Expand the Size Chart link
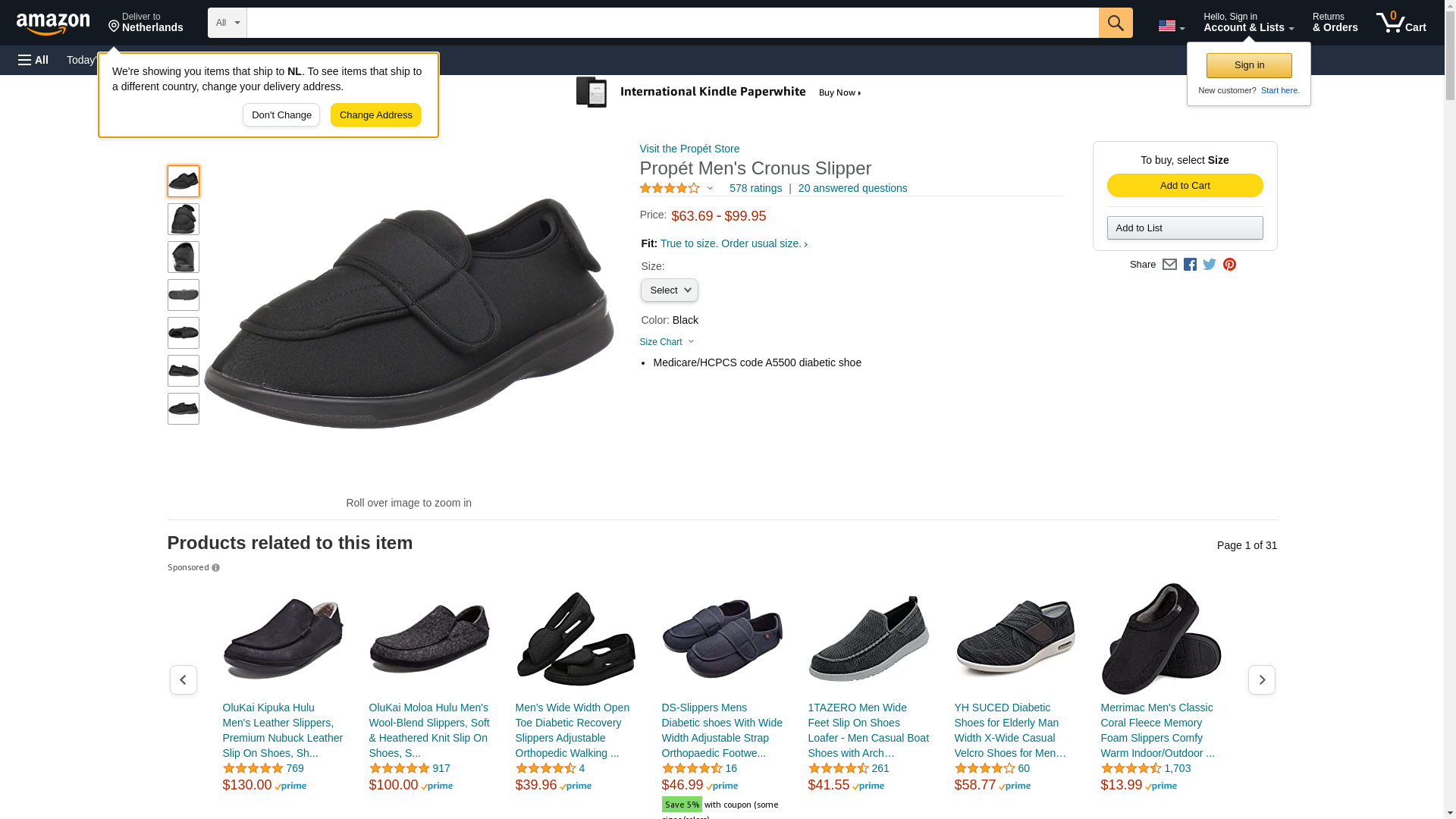The width and height of the screenshot is (1456, 819). 667,342
